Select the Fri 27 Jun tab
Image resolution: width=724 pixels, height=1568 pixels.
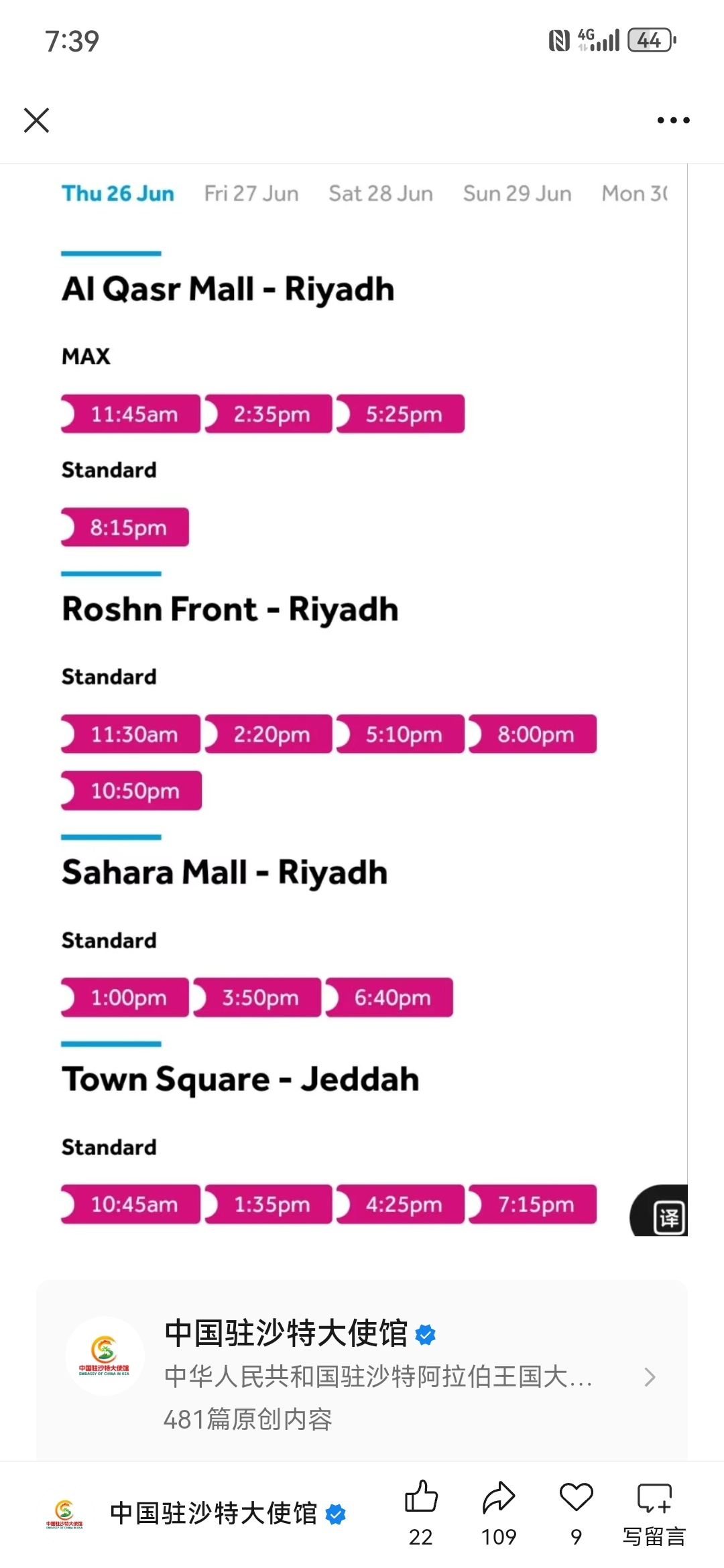coord(251,194)
